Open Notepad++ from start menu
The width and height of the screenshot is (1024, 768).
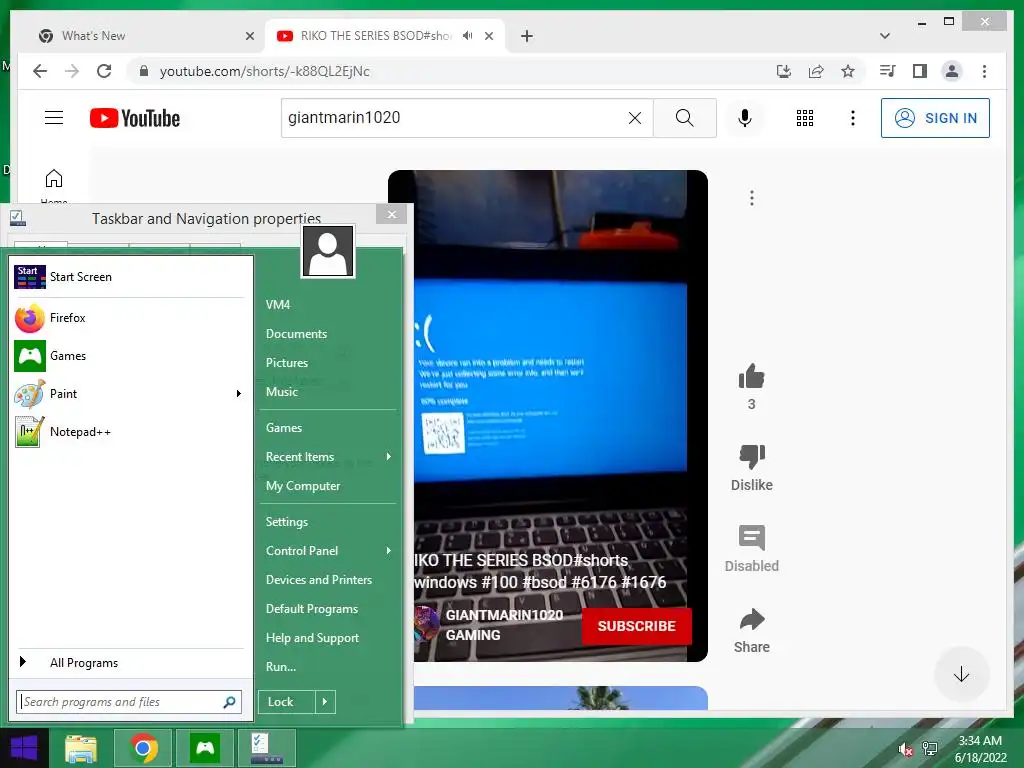click(131, 432)
